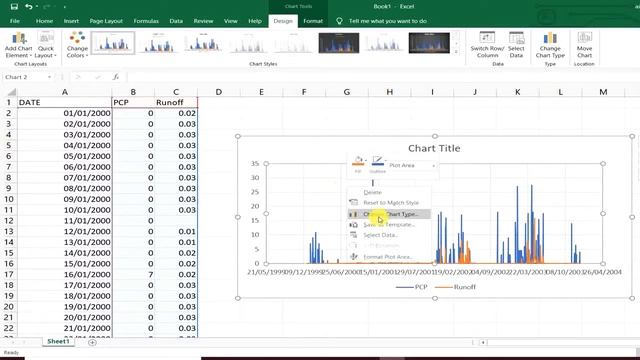Select column M header
The image size is (640, 360).
coord(603,92)
